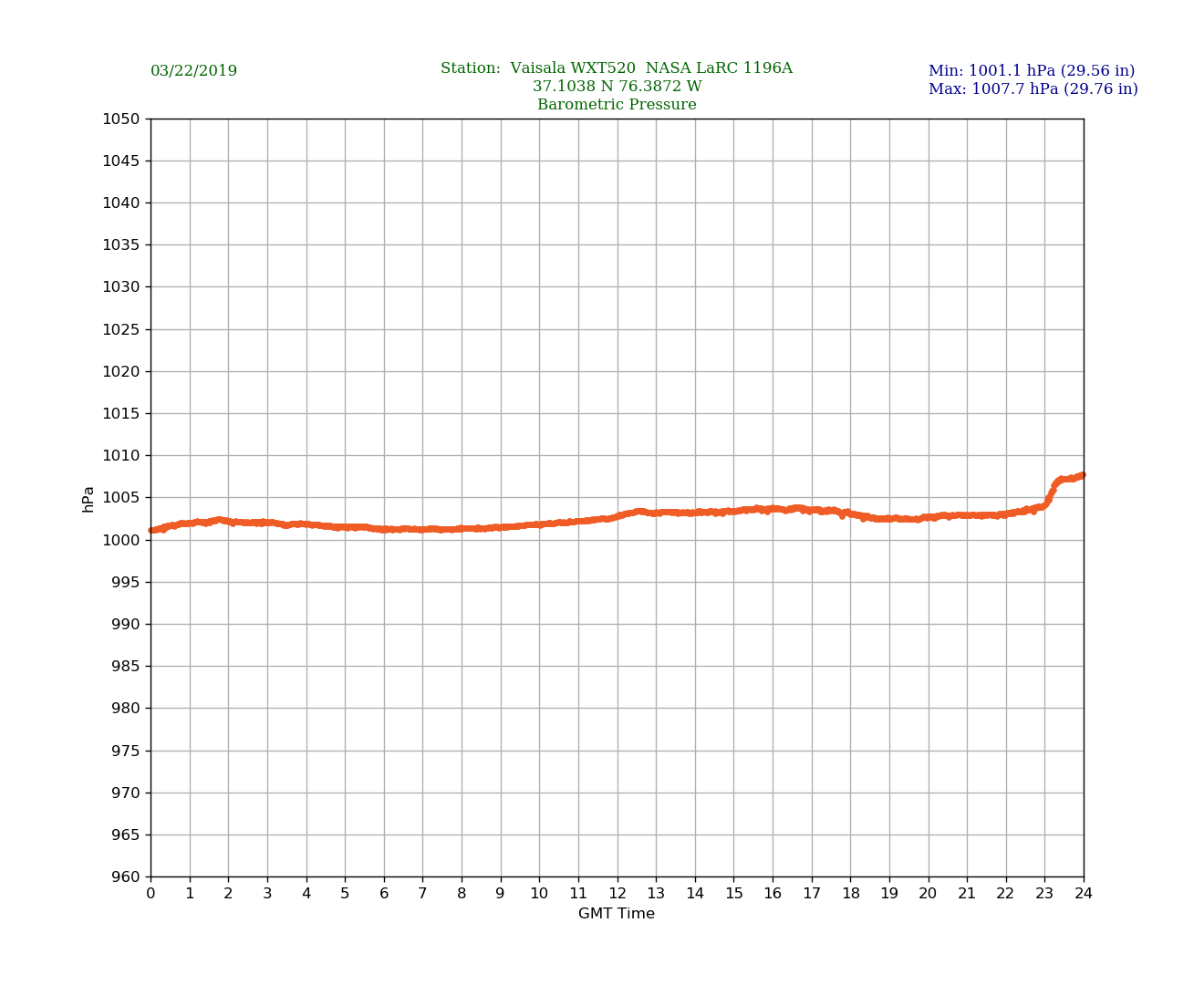The width and height of the screenshot is (1204, 985).
Task: Click the 960 tick on the y-axis
Action: (124, 877)
